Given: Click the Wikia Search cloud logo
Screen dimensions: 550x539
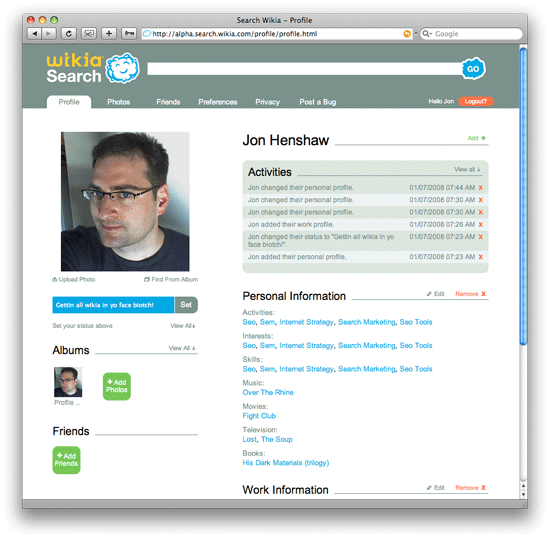Looking at the screenshot, I should pyautogui.click(x=122, y=68).
